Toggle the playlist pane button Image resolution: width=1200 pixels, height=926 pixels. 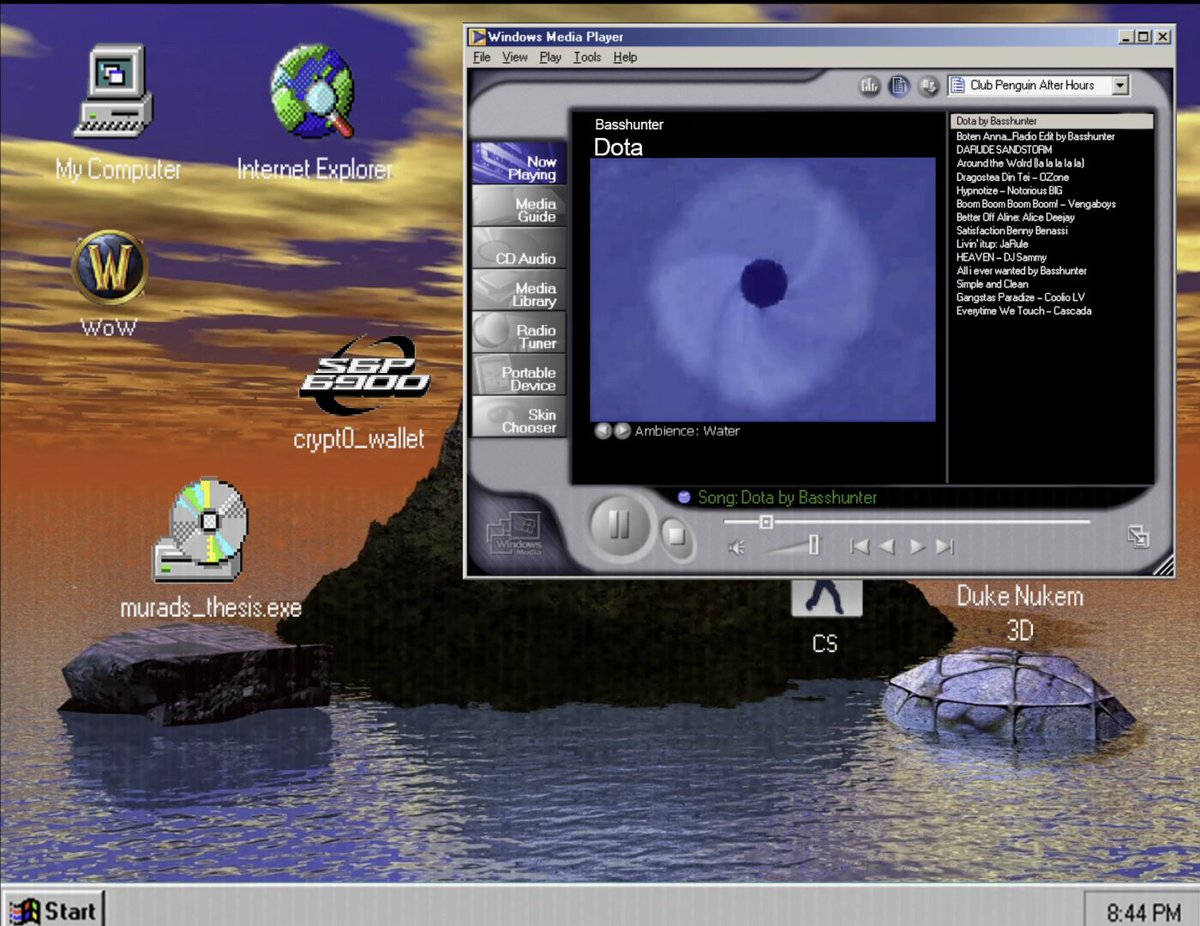click(x=900, y=86)
